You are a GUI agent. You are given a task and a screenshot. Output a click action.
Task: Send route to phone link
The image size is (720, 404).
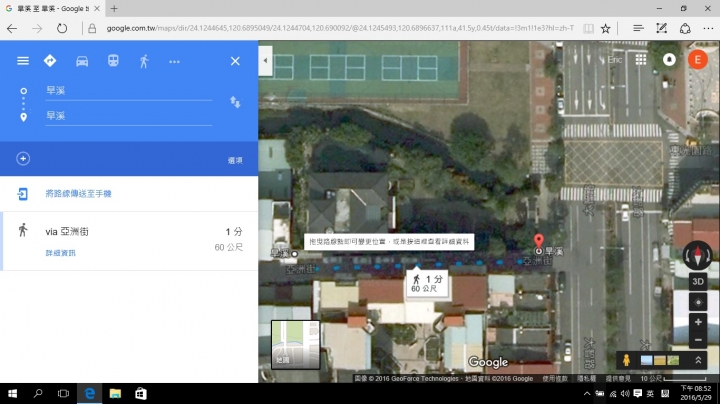tap(79, 193)
